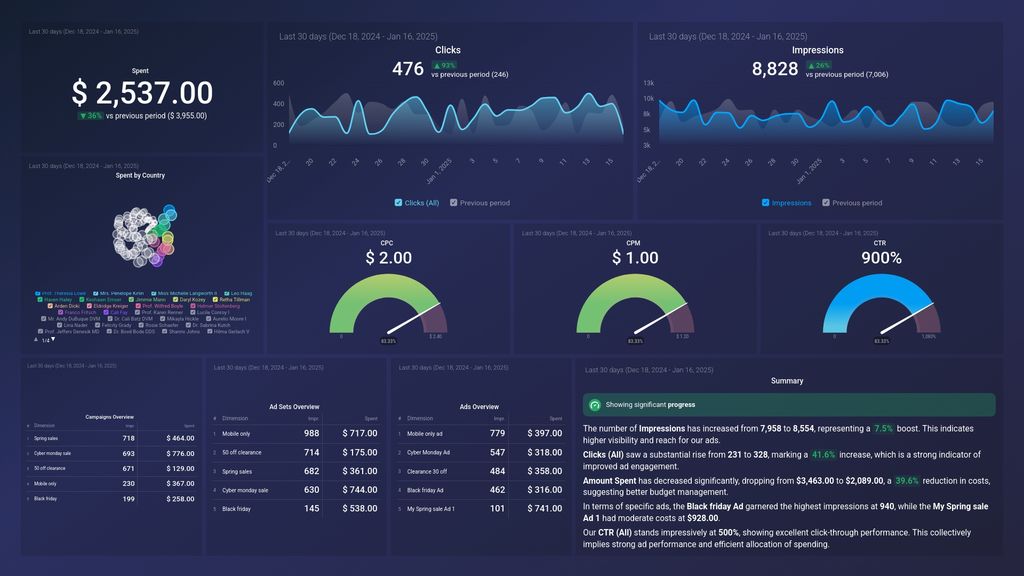The image size is (1024, 576).
Task: Toggle Daryl Kozey legend checkbox
Action: point(176,300)
